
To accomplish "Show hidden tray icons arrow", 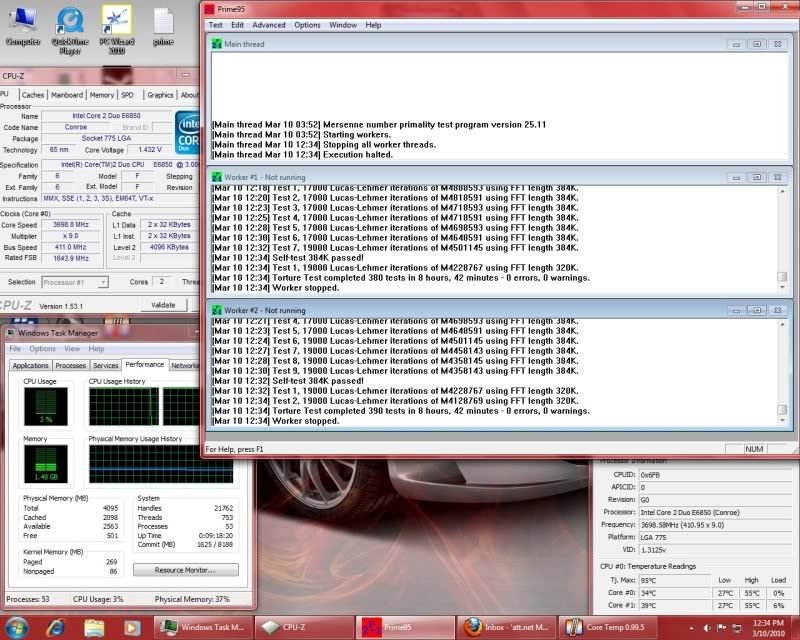I will [691, 628].
